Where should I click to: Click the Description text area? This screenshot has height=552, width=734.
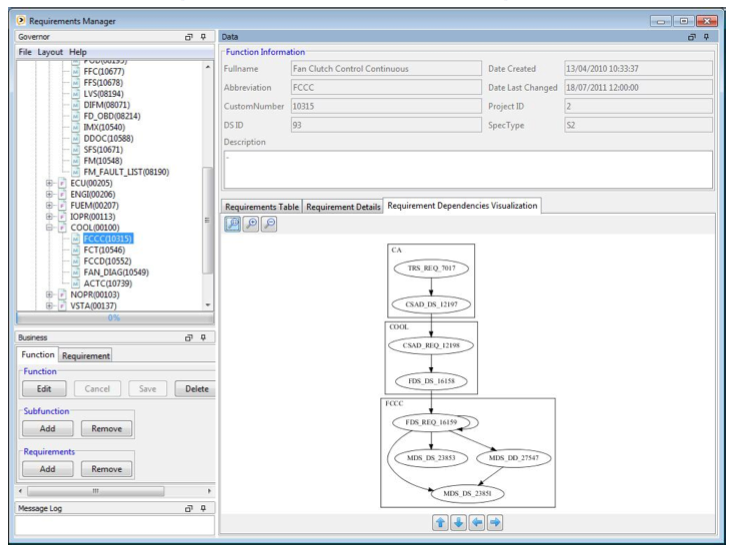(x=468, y=169)
